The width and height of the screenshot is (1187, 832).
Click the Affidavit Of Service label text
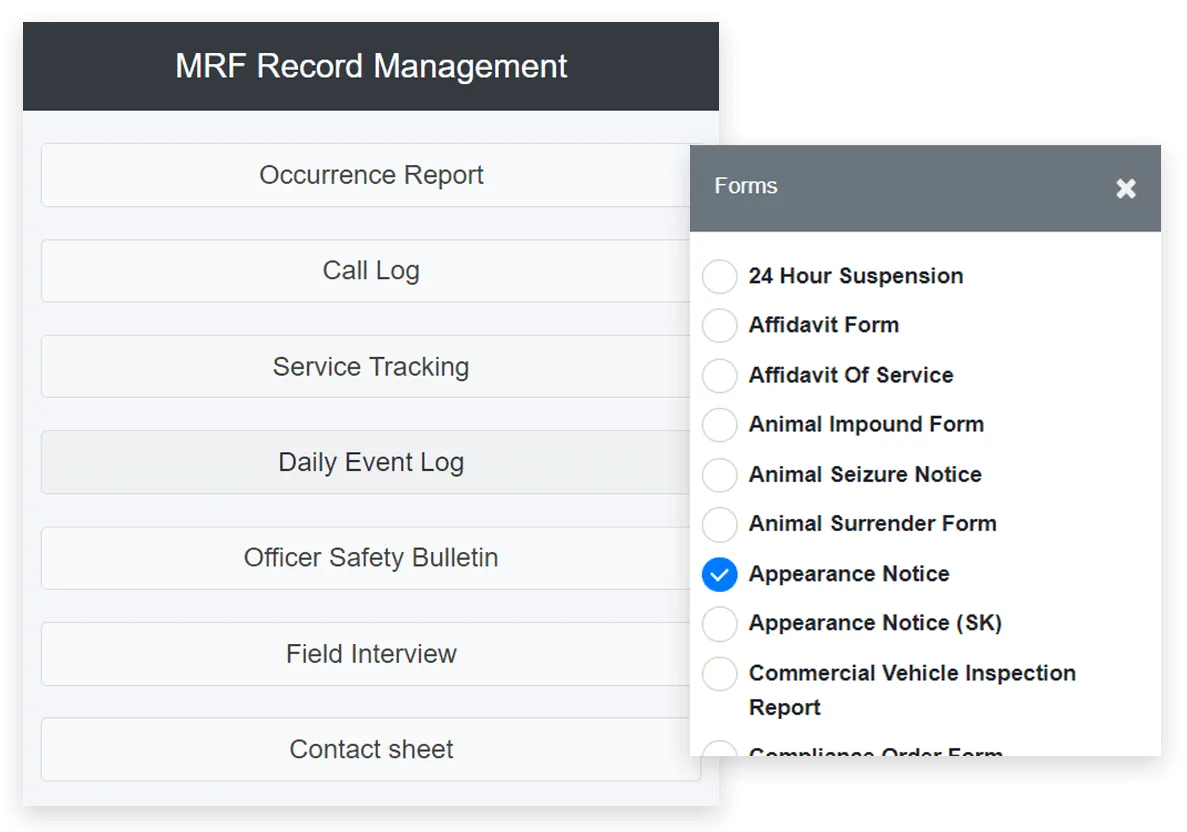(851, 375)
